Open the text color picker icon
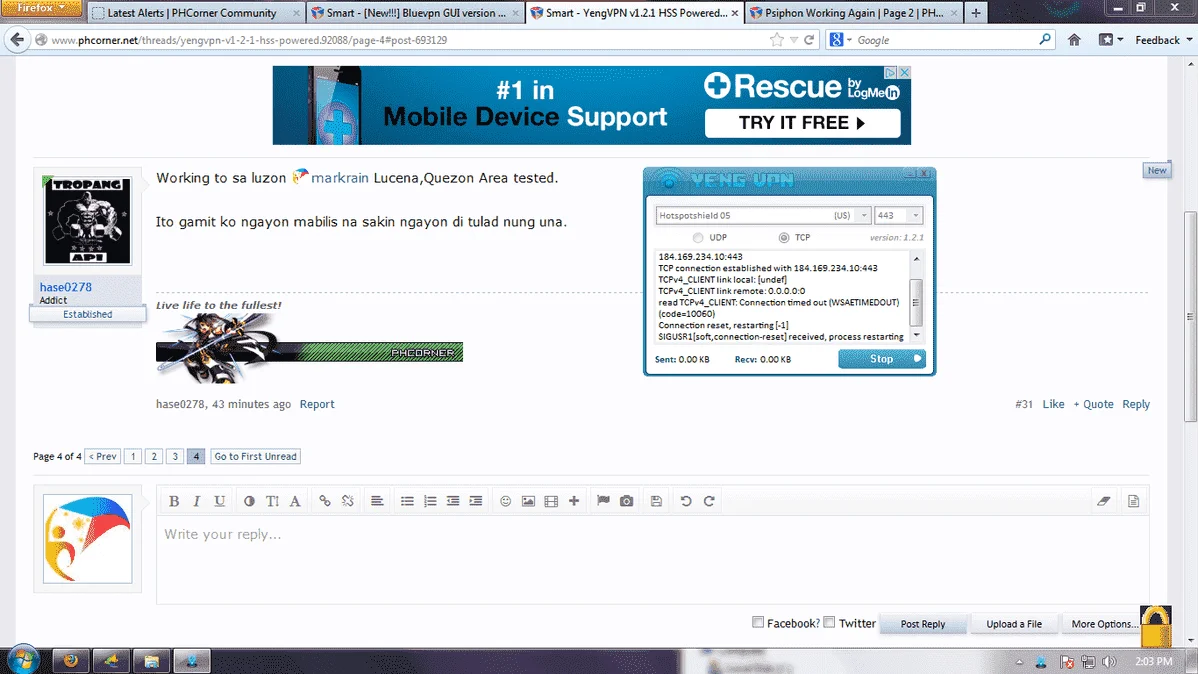The height and width of the screenshot is (674, 1198). pyautogui.click(x=249, y=501)
